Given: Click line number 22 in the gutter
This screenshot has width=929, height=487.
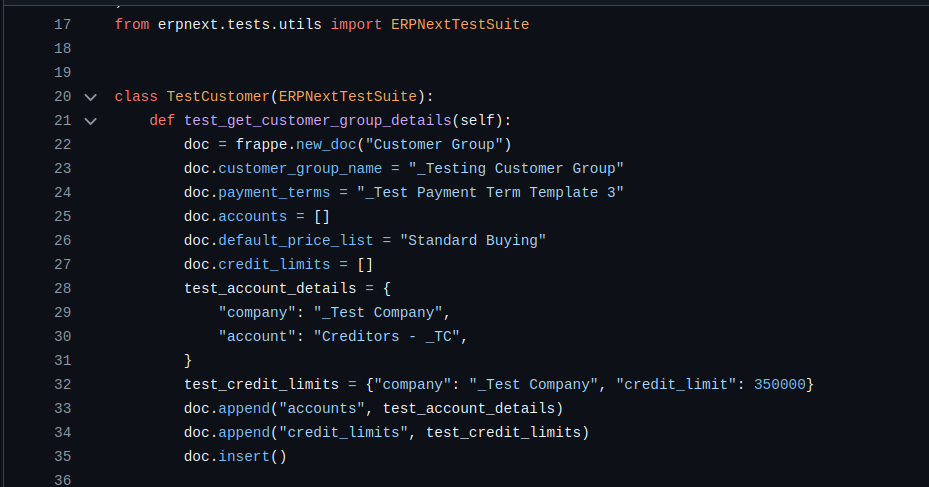Looking at the screenshot, I should [x=62, y=144].
